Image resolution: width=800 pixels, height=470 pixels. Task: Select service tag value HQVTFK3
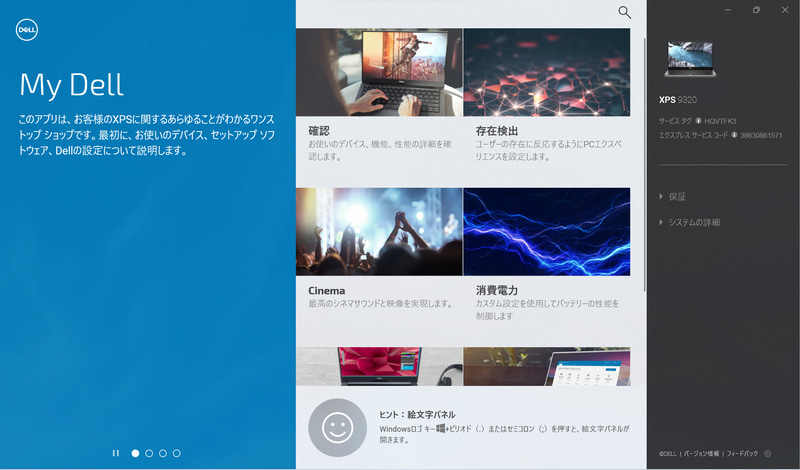720,121
